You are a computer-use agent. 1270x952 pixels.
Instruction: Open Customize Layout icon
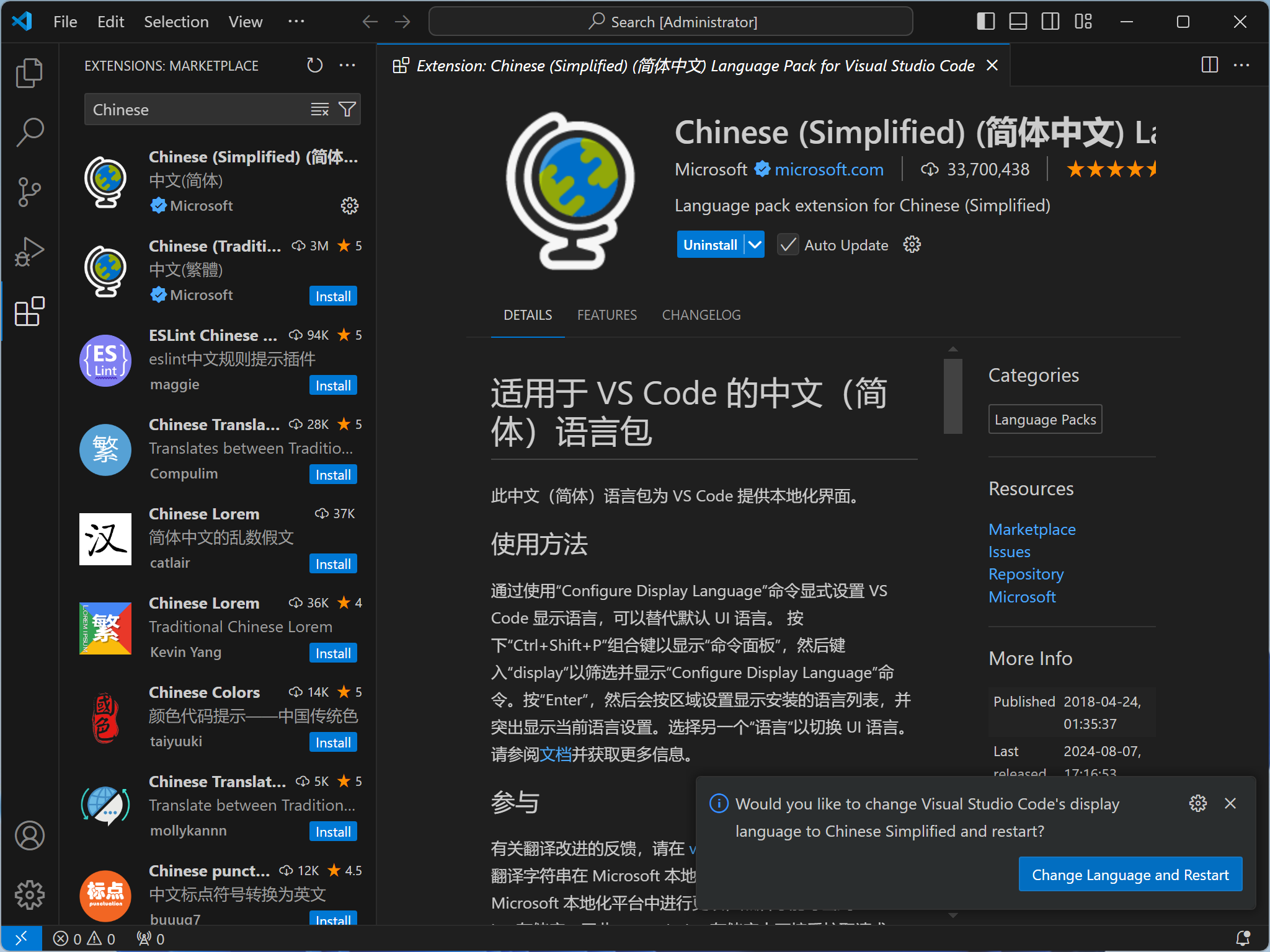click(x=1083, y=22)
